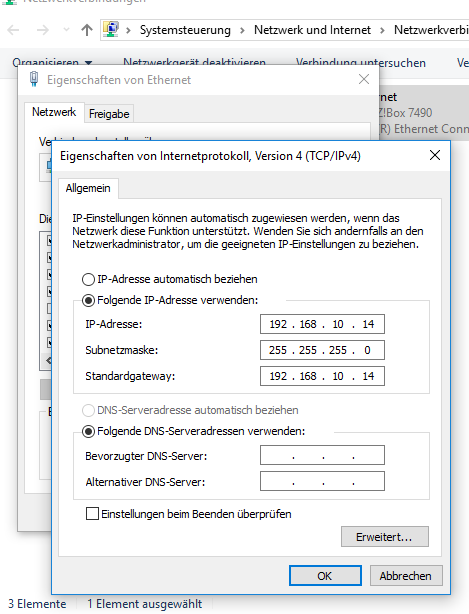Open the Netzwerk tab in Ethernet properties
This screenshot has width=469, height=614.
coord(54,112)
